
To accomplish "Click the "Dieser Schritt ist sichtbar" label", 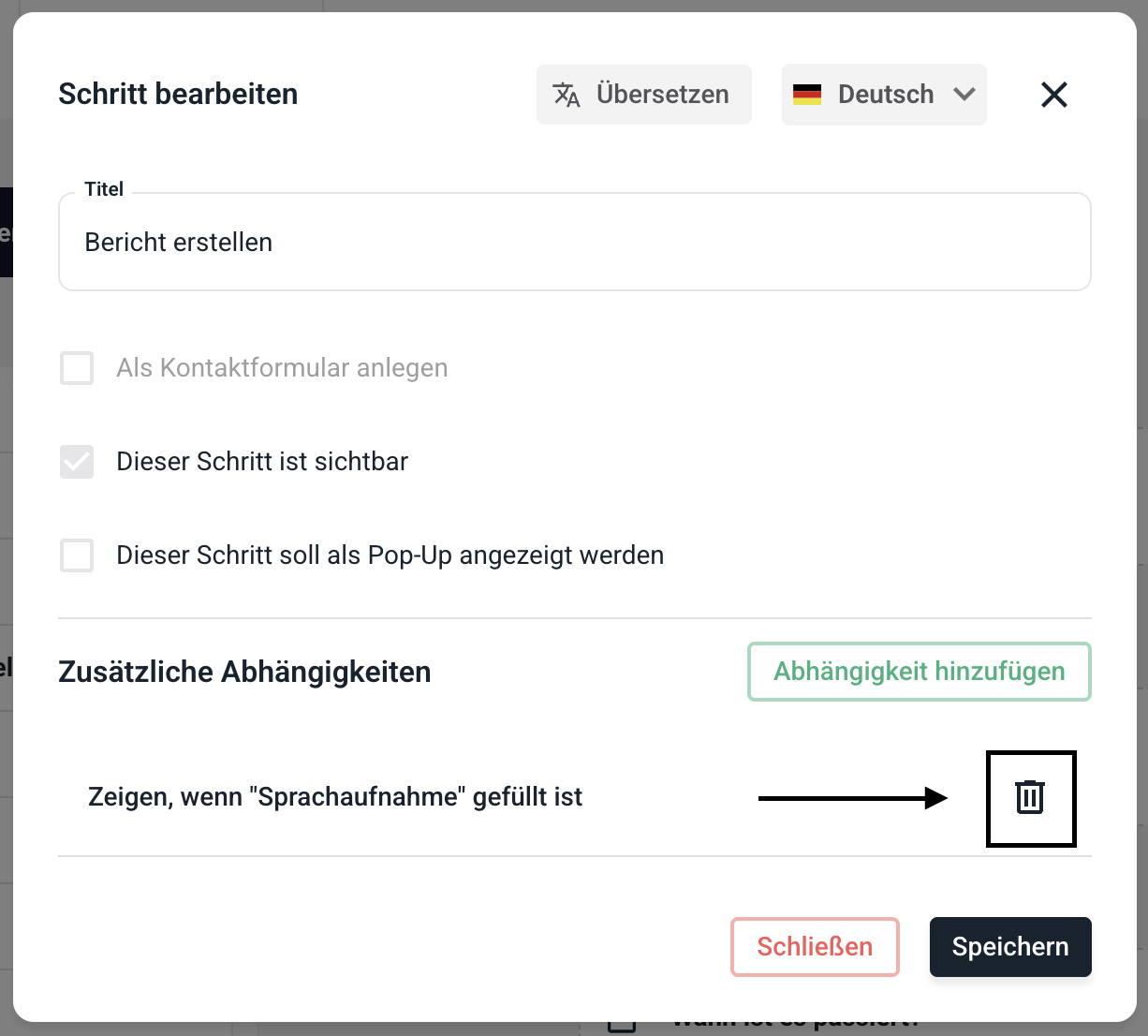I will (x=262, y=462).
